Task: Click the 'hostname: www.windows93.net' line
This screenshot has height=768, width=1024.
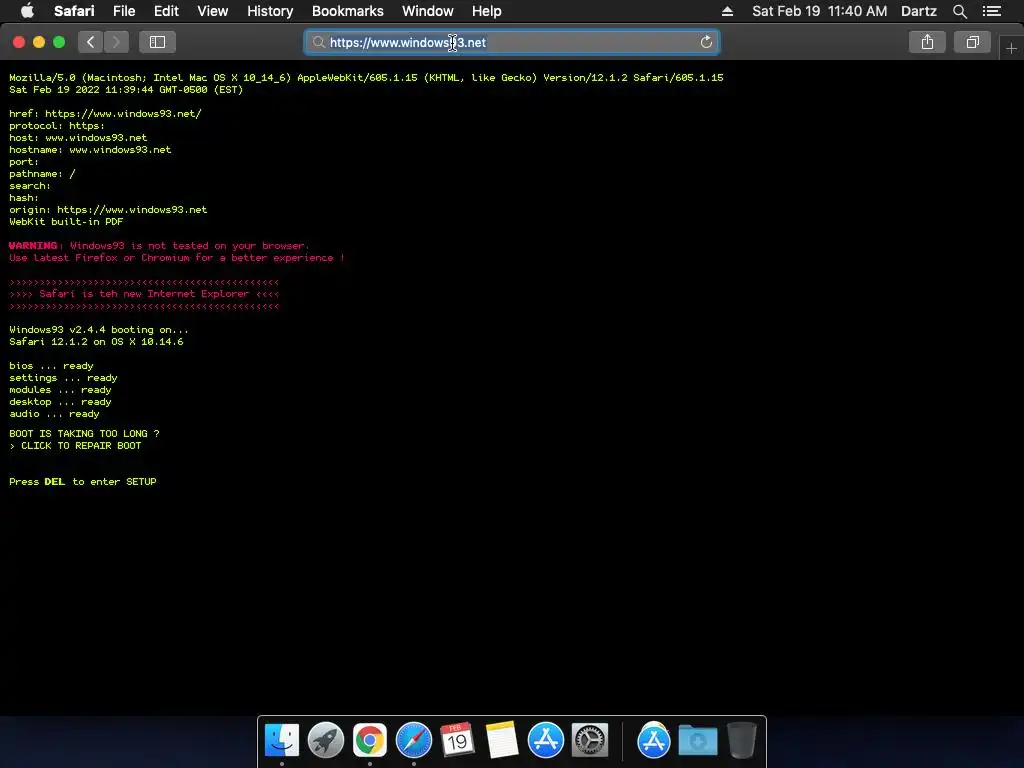Action: (90, 150)
